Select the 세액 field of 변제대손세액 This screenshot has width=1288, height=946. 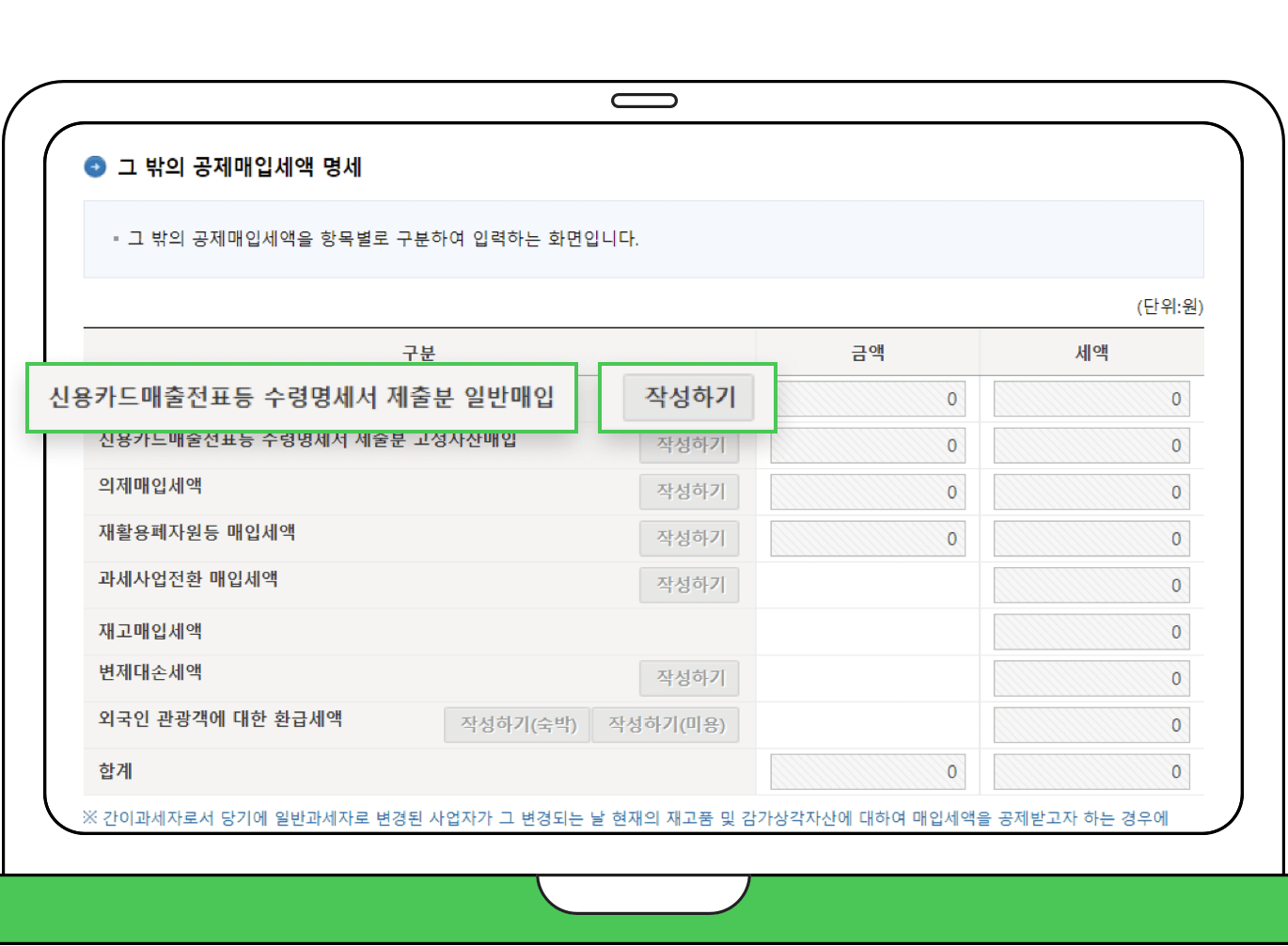pos(1090,678)
